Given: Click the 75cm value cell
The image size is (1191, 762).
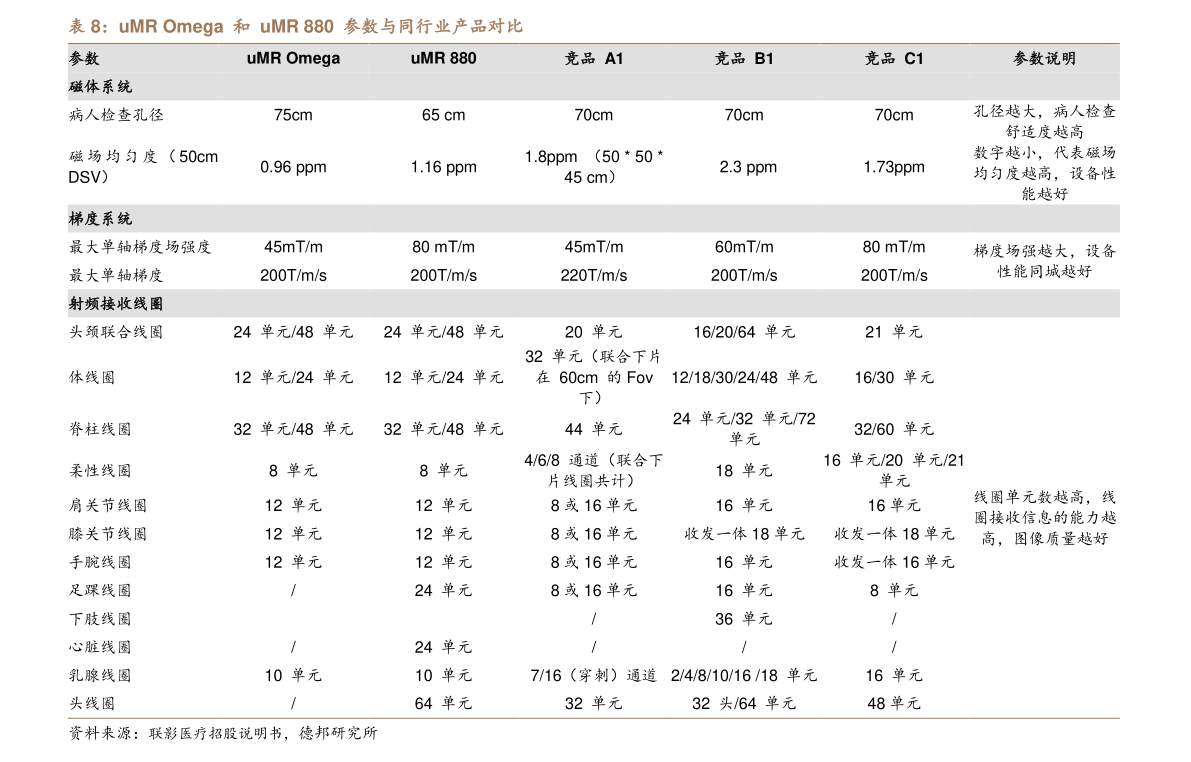Looking at the screenshot, I should click(x=293, y=115).
